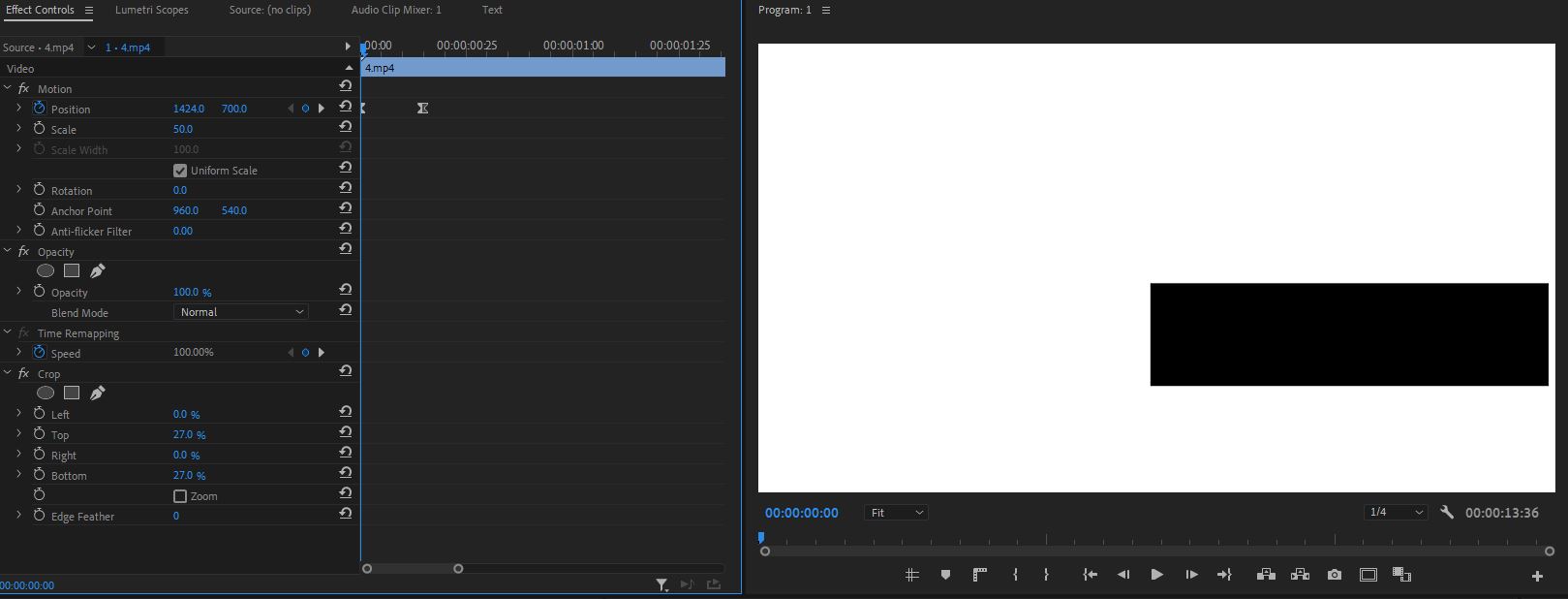
Task: Switch to Text tab
Action: coord(492,10)
